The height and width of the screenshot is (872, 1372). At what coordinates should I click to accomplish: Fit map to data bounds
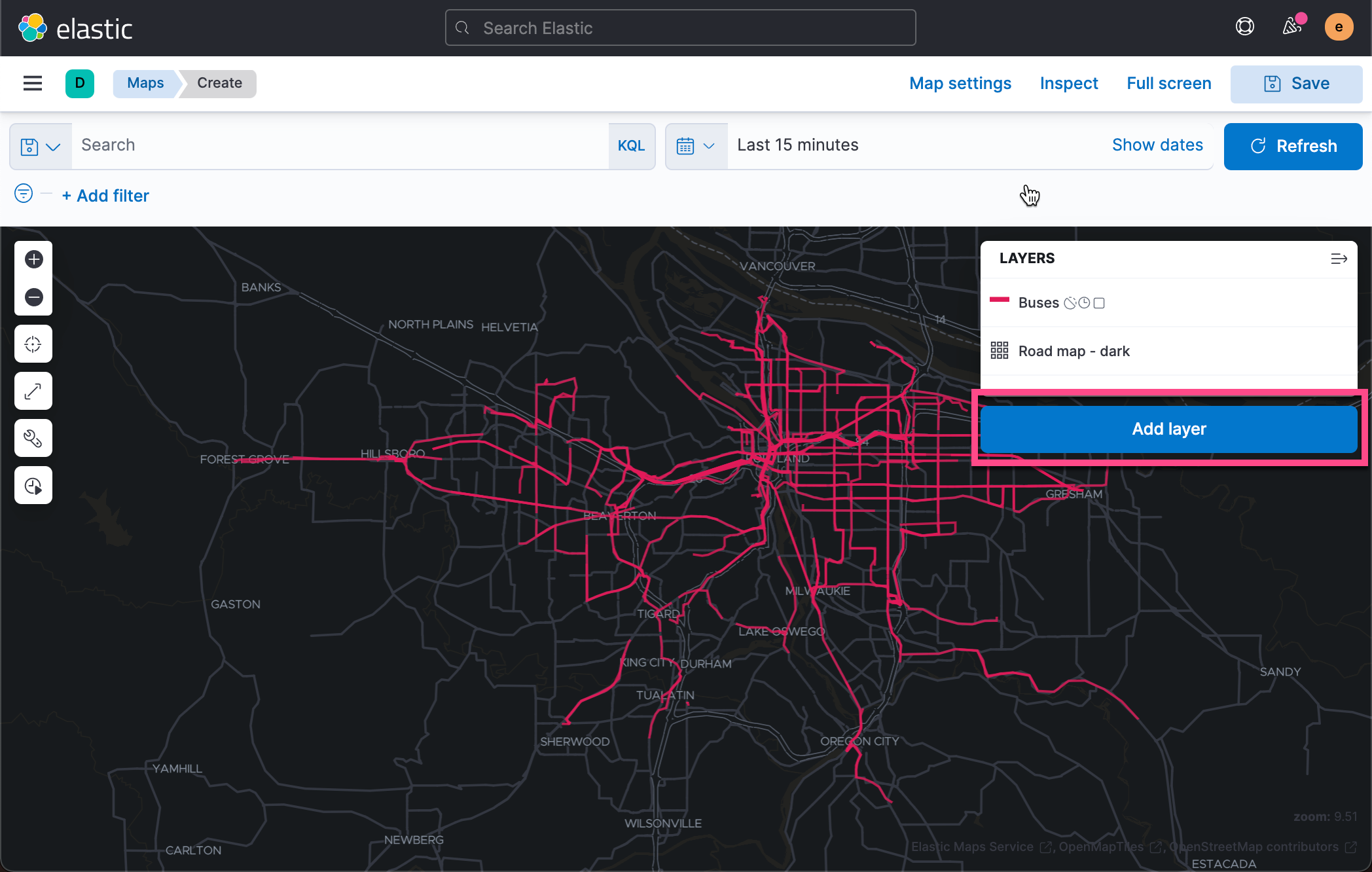coord(33,390)
